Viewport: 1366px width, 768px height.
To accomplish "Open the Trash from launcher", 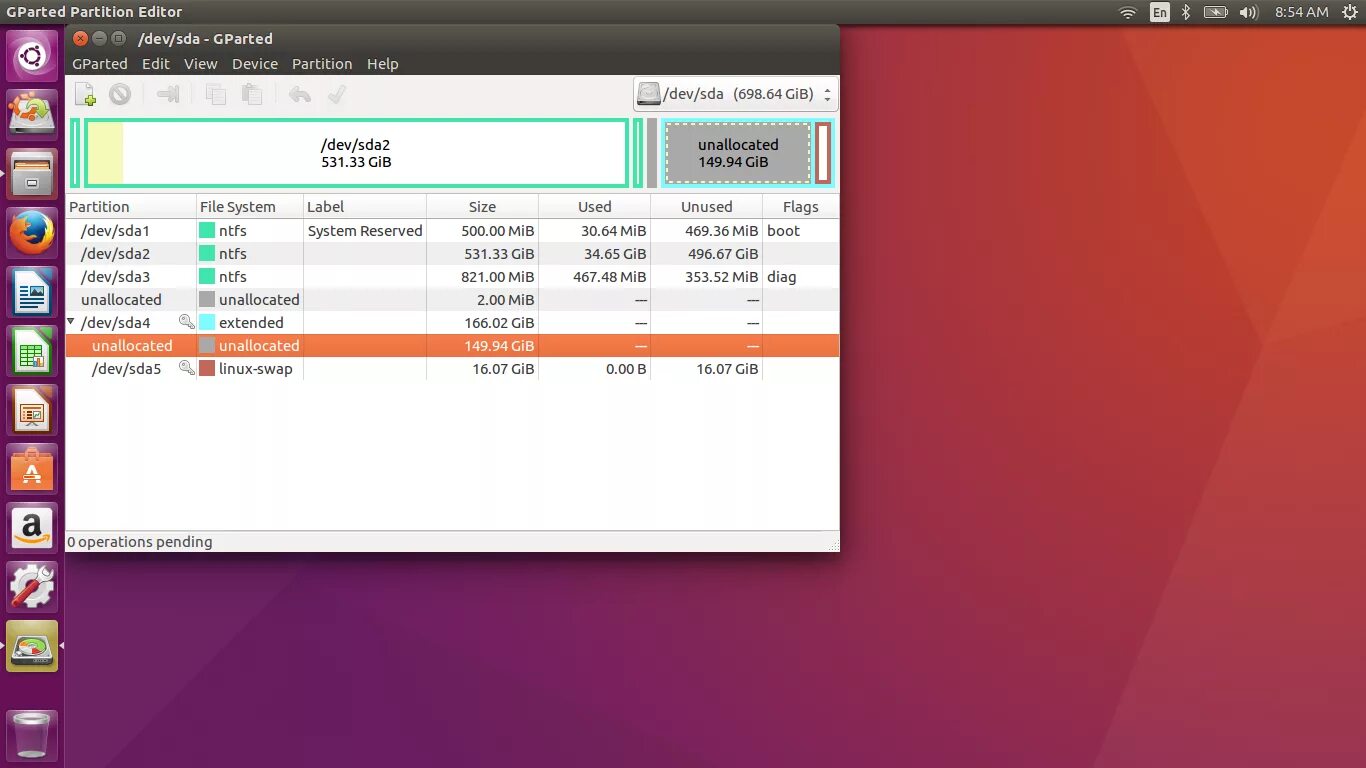I will tap(33, 735).
